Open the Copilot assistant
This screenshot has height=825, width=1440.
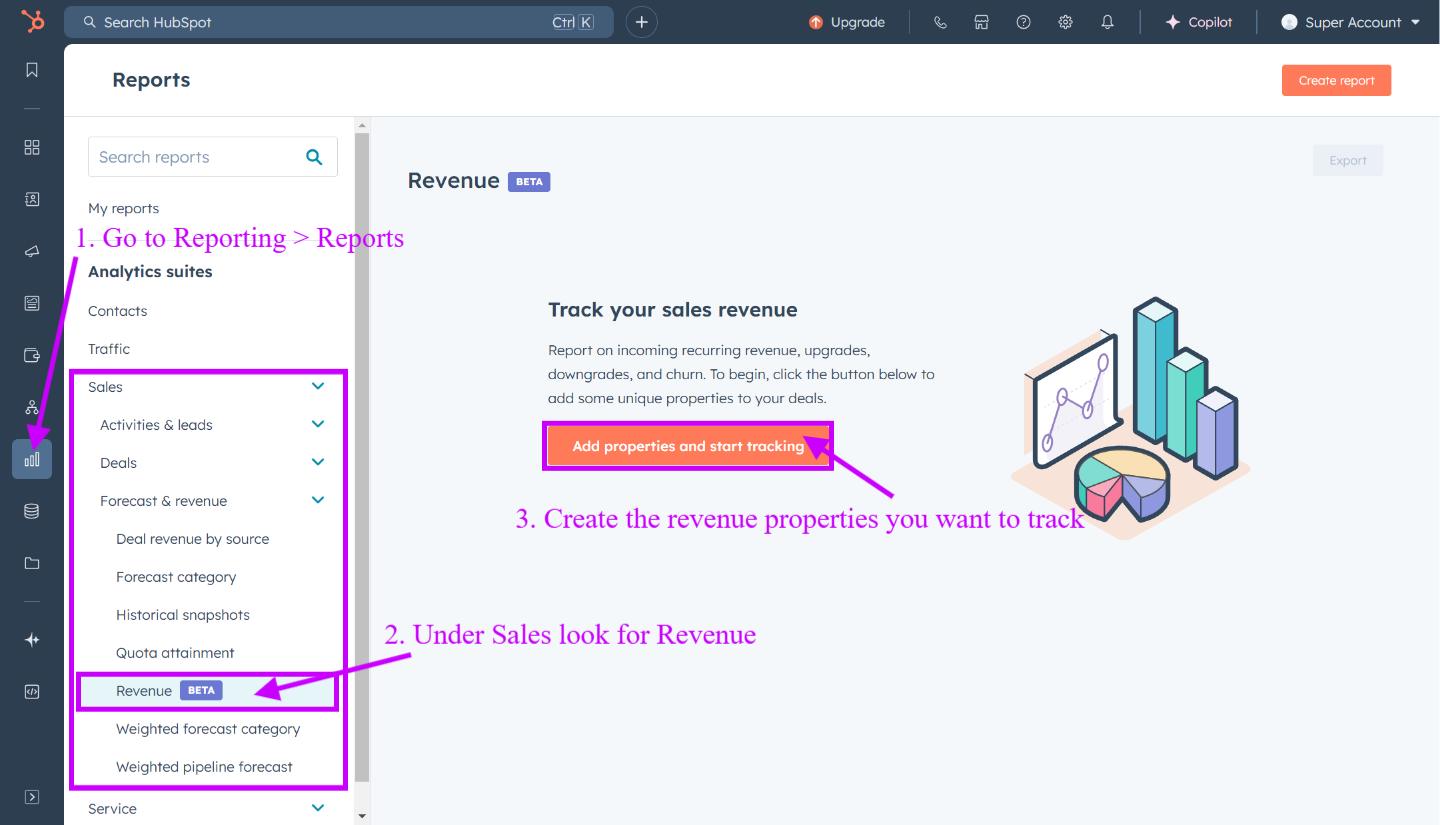pyautogui.click(x=1198, y=22)
